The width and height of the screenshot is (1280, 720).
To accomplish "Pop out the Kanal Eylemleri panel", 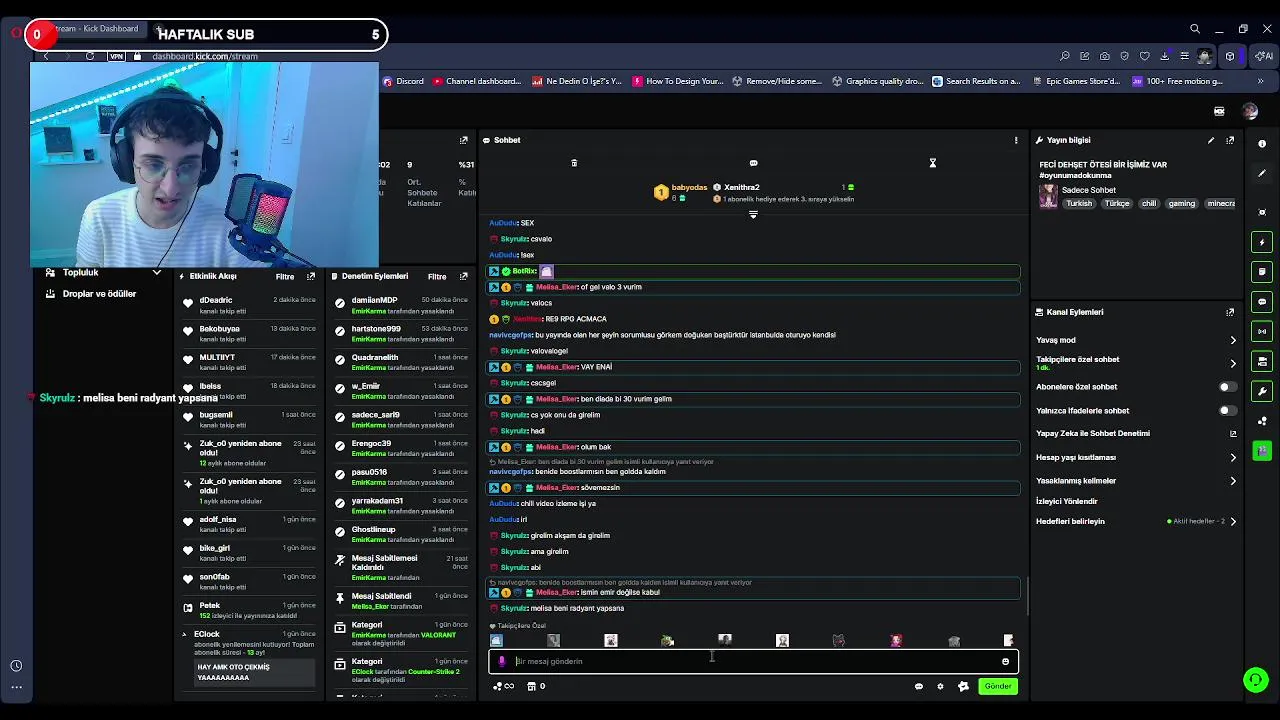I will tap(1230, 312).
